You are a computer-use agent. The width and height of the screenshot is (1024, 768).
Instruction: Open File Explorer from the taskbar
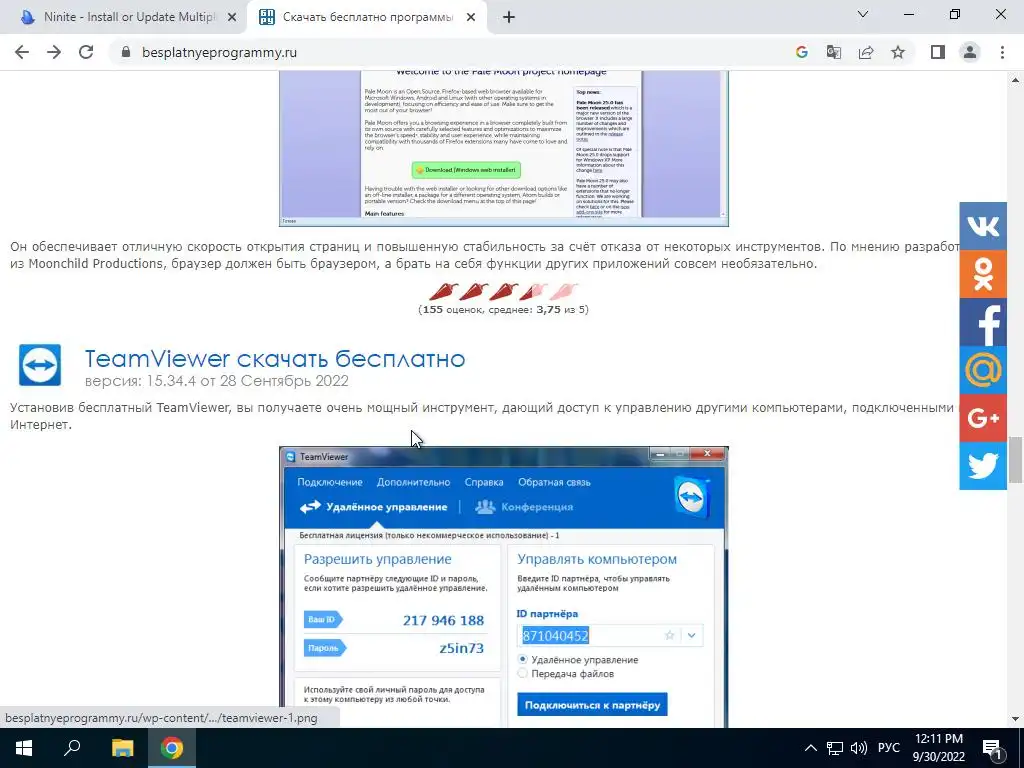(122, 748)
